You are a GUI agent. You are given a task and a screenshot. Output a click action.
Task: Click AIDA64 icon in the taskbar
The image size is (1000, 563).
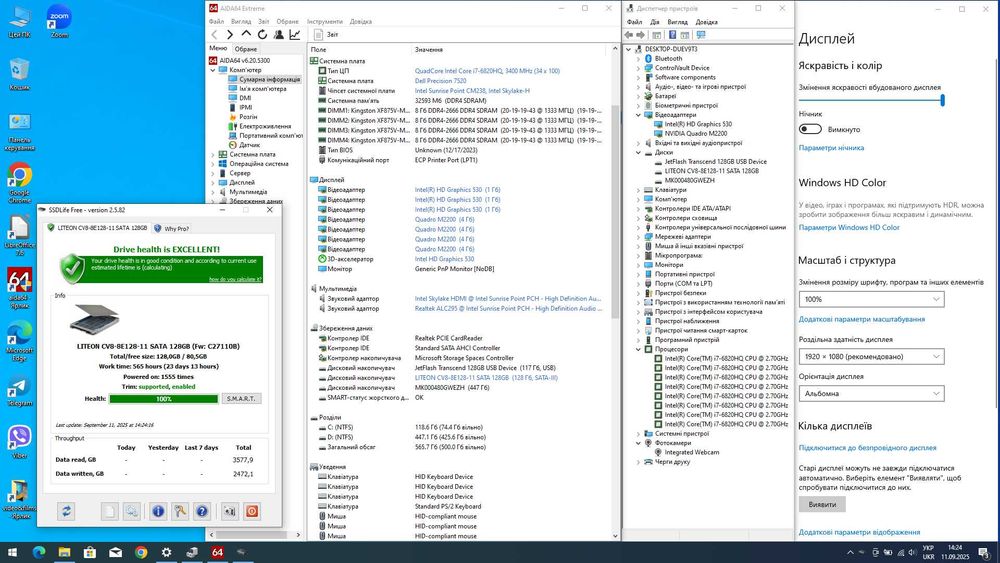click(x=217, y=552)
